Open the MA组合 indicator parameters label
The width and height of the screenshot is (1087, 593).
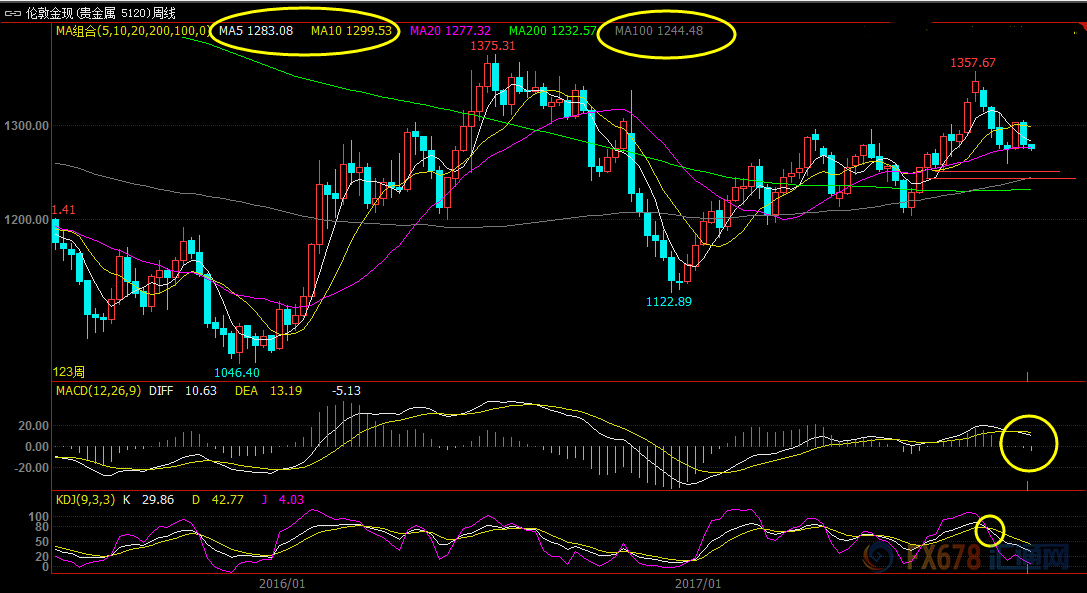(132, 31)
